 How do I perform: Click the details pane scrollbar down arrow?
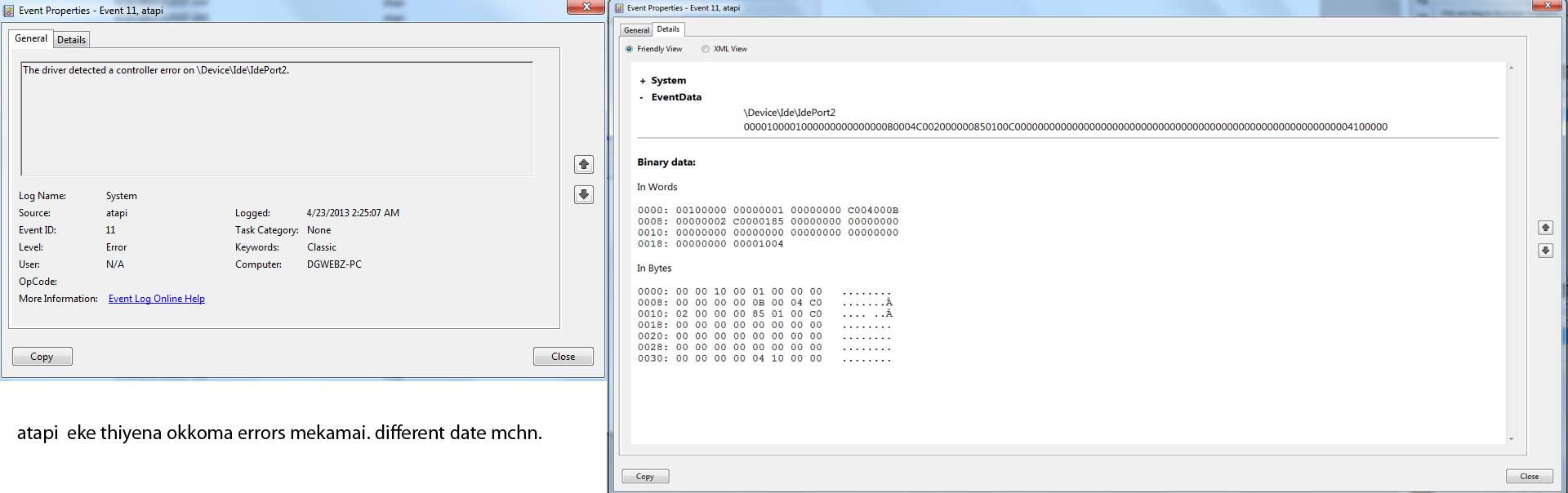1511,439
